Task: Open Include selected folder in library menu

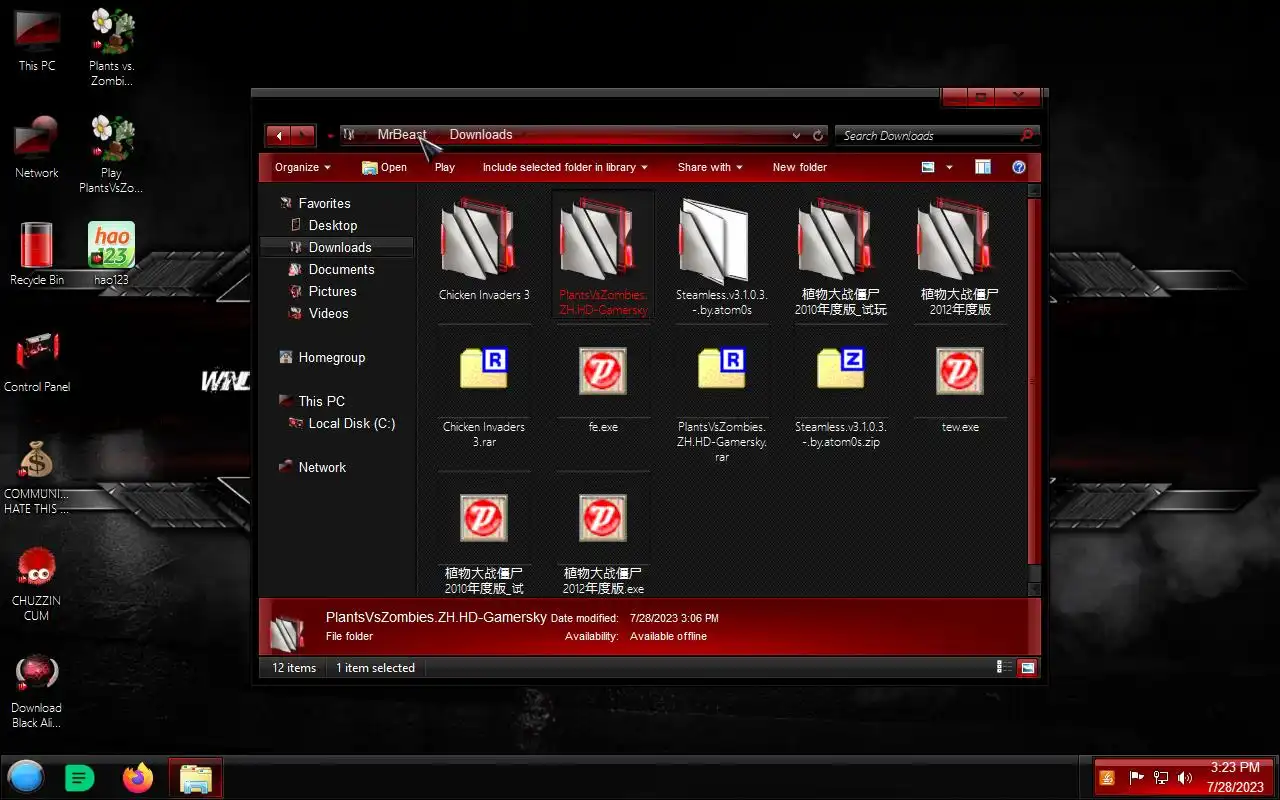Action: tap(565, 167)
